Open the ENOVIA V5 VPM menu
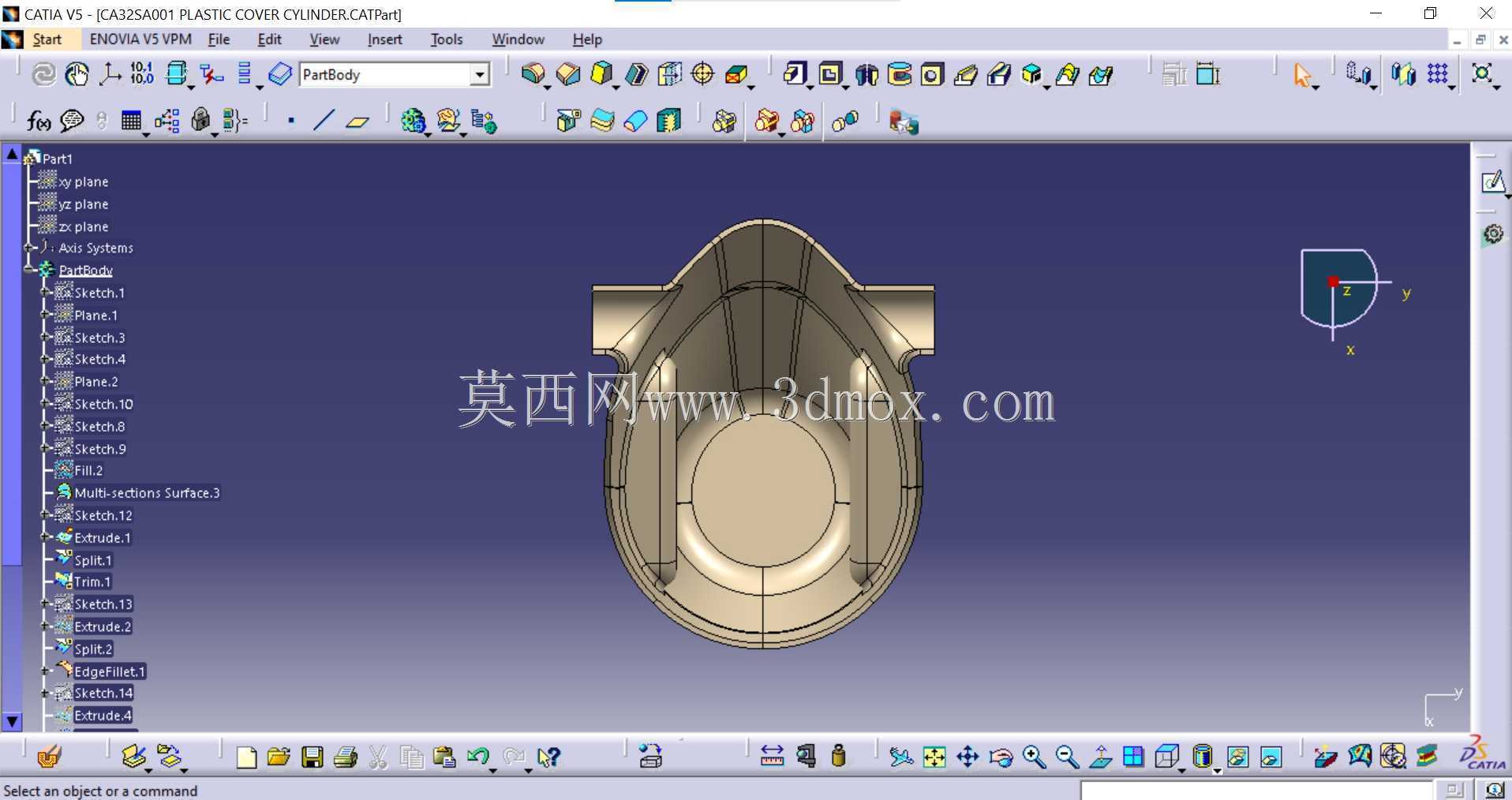 click(140, 39)
